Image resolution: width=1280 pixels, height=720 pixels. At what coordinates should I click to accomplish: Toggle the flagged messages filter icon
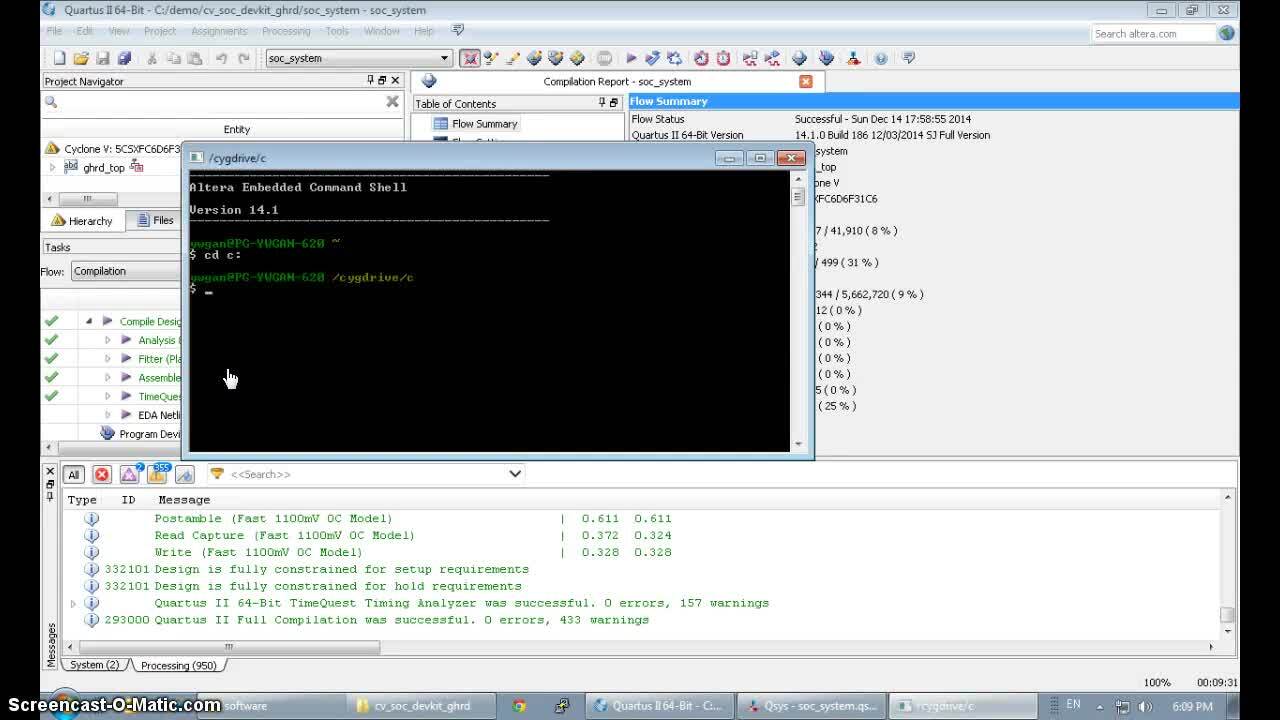(185, 474)
